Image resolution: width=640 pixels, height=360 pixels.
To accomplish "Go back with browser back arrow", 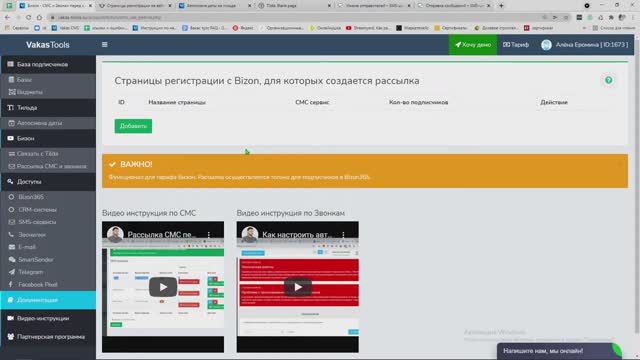I will point(7,18).
